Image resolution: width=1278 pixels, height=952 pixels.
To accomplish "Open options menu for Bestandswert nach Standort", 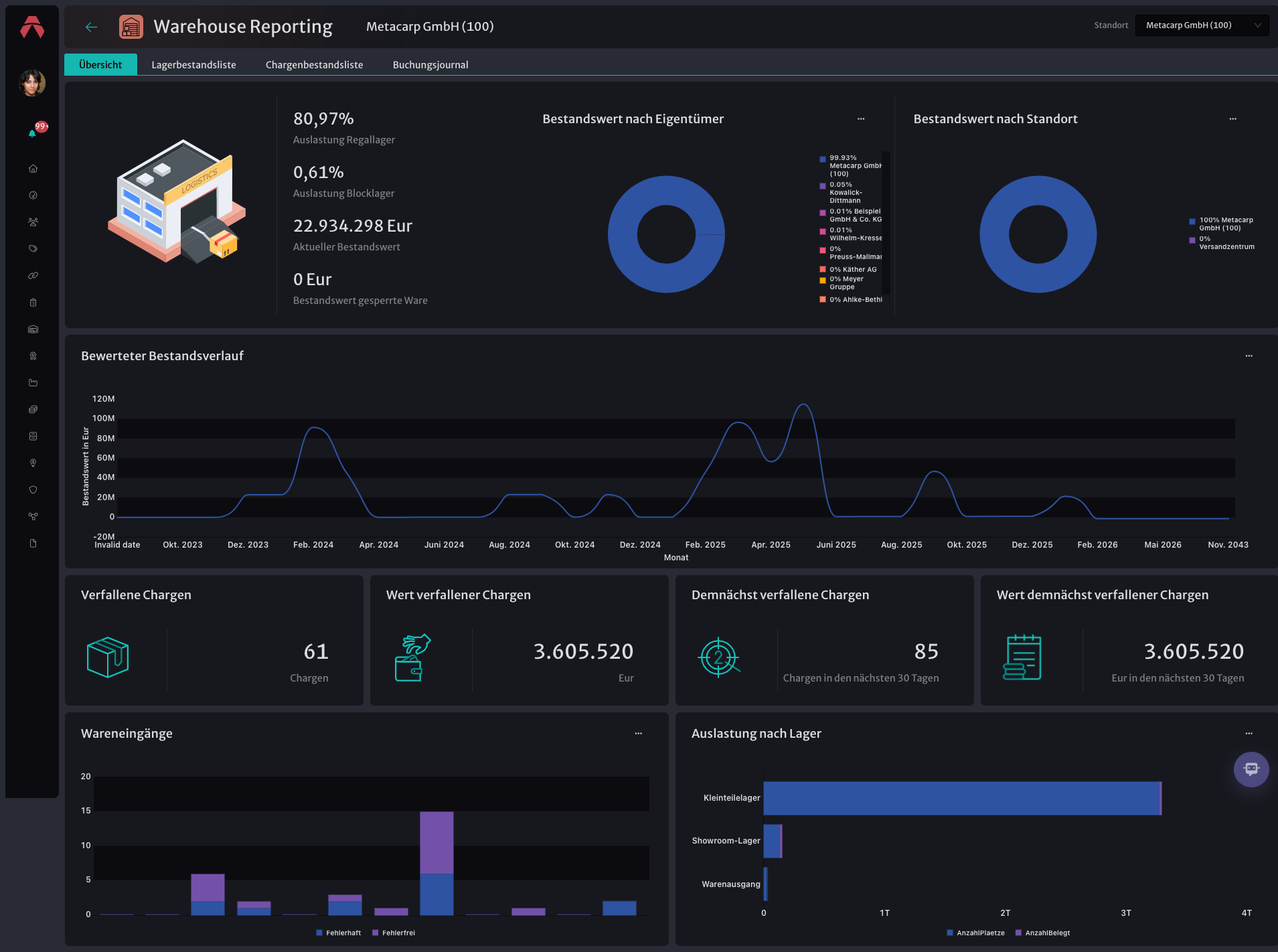I will tap(1233, 119).
